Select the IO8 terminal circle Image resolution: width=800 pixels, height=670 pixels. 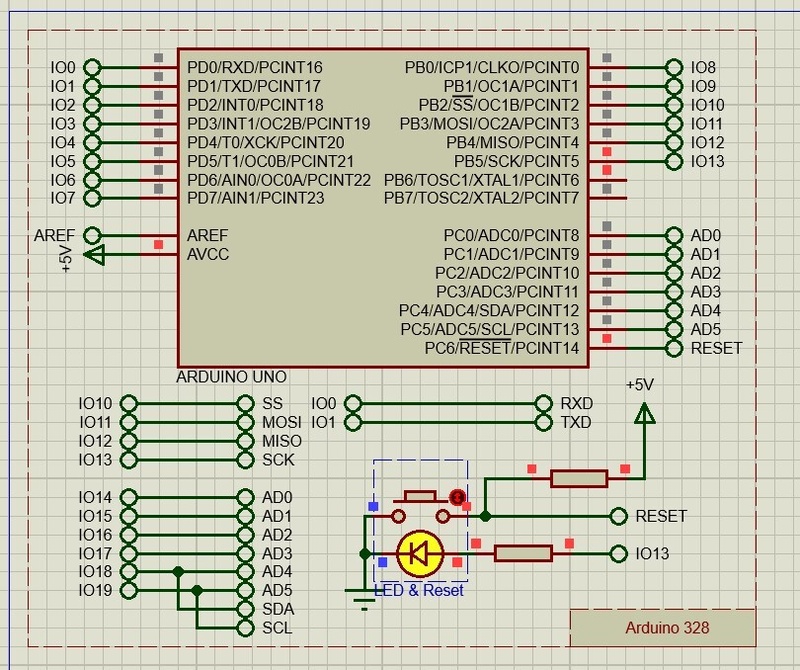pyautogui.click(x=674, y=67)
